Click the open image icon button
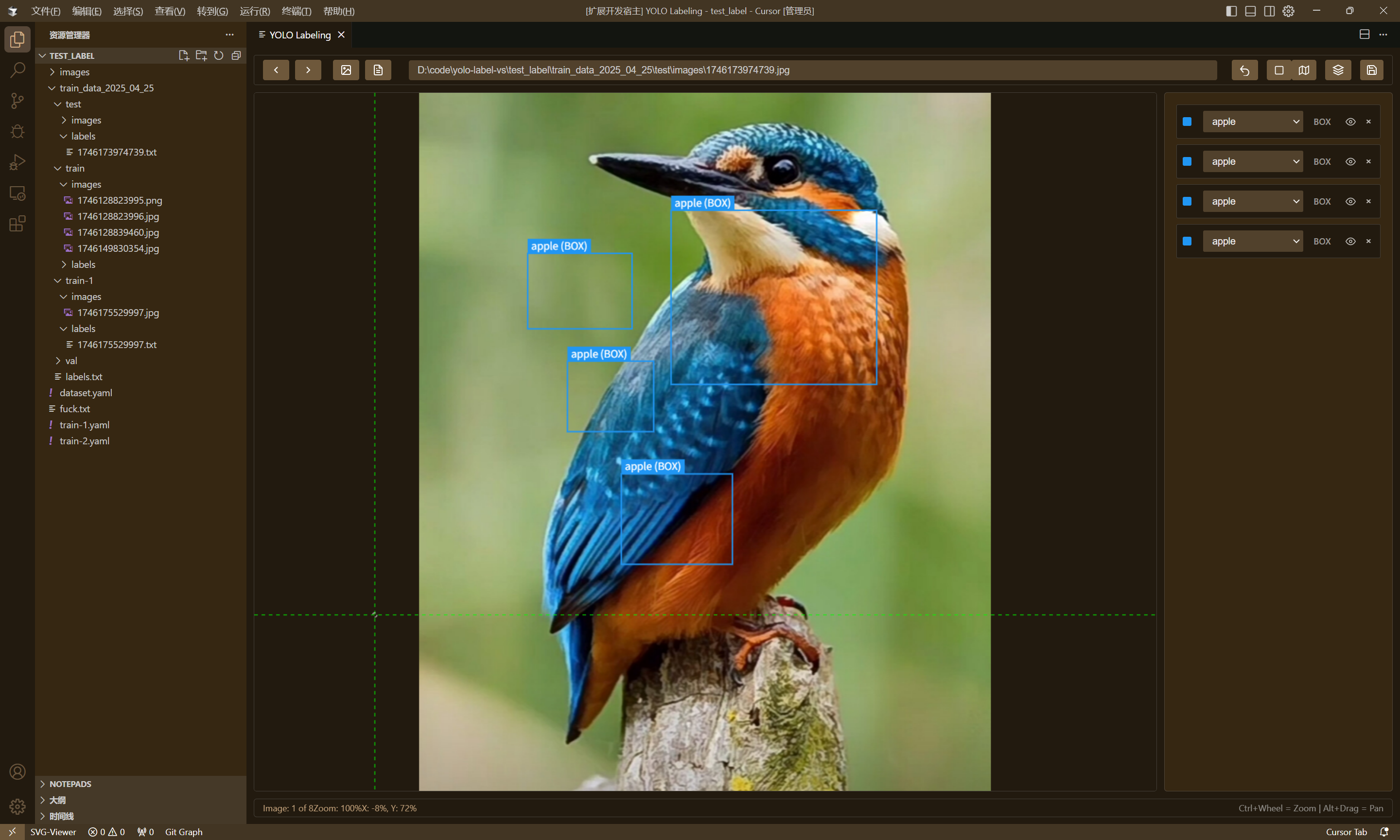The image size is (1400, 840). tap(346, 70)
